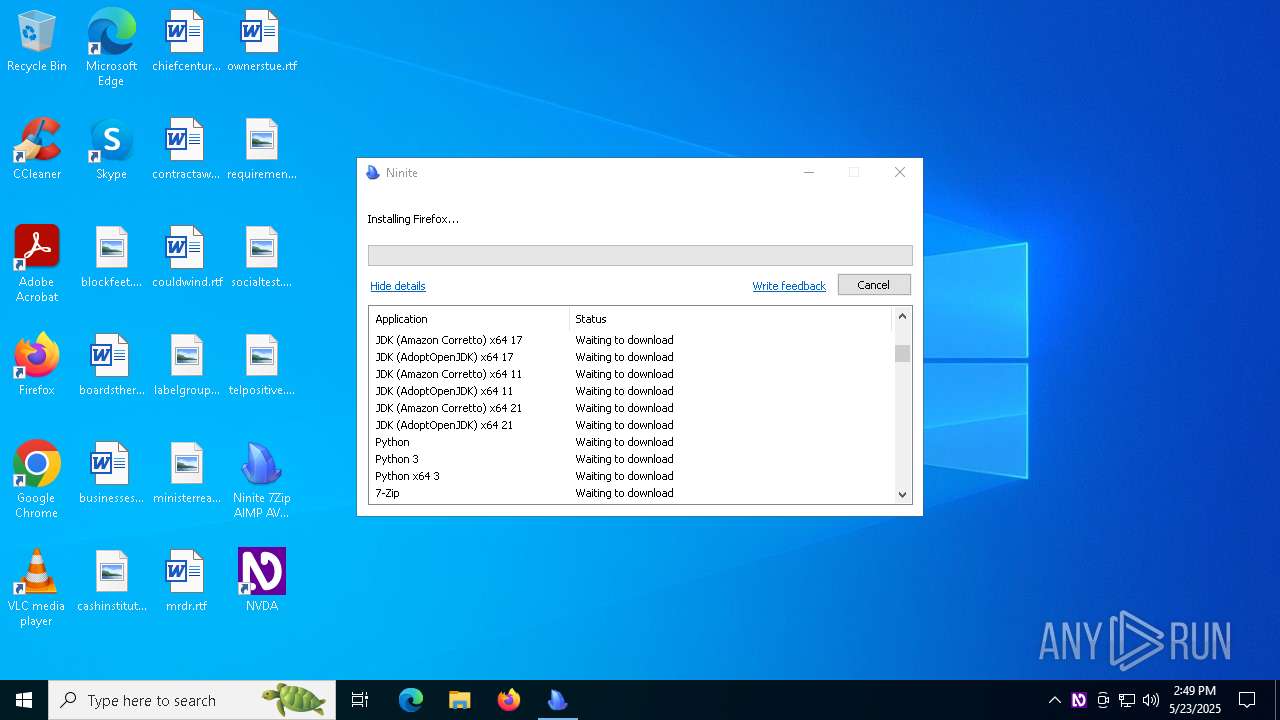Select the Python row in the list
The image size is (1280, 720).
click(630, 442)
